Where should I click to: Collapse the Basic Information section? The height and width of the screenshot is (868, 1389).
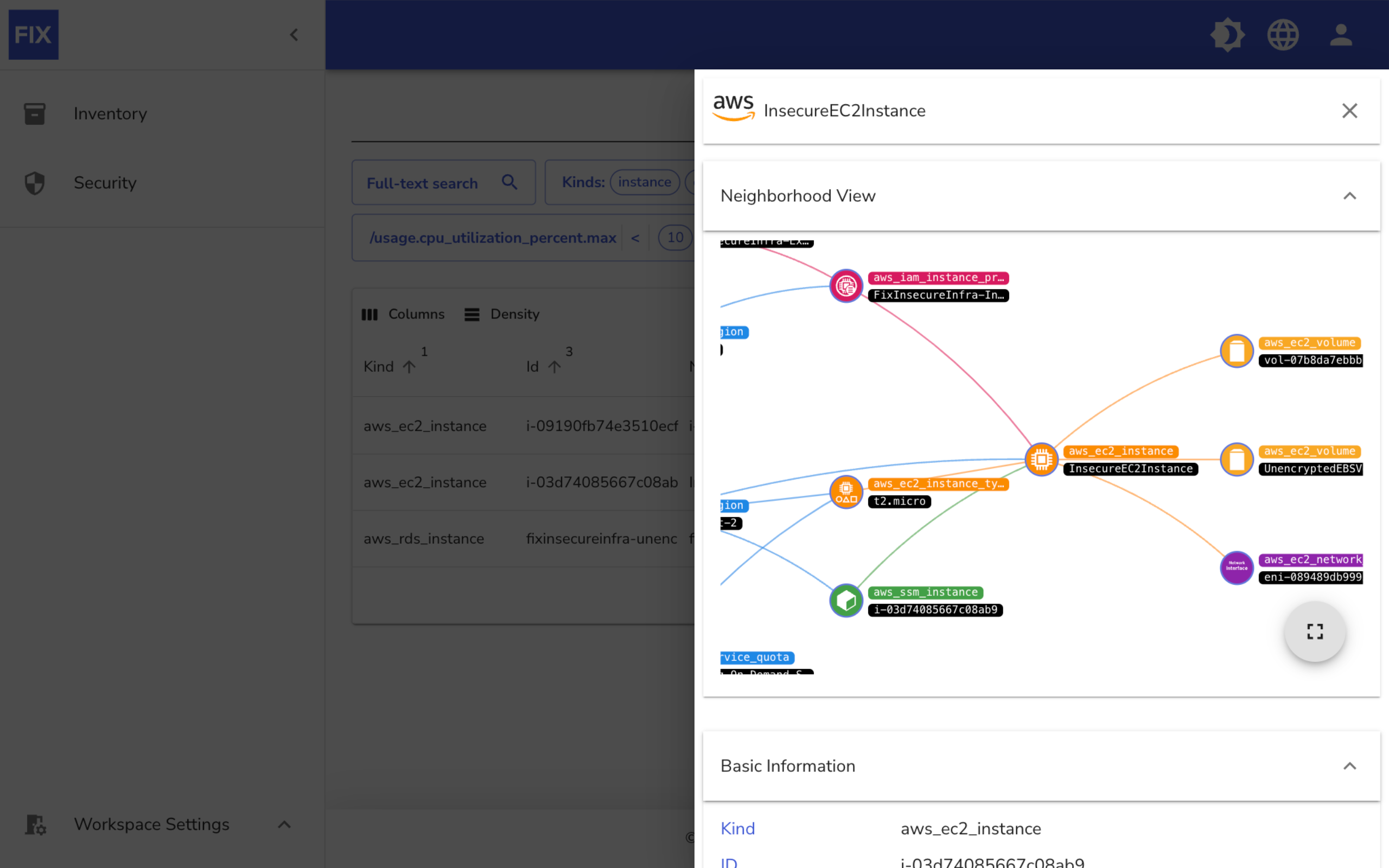[x=1349, y=767]
